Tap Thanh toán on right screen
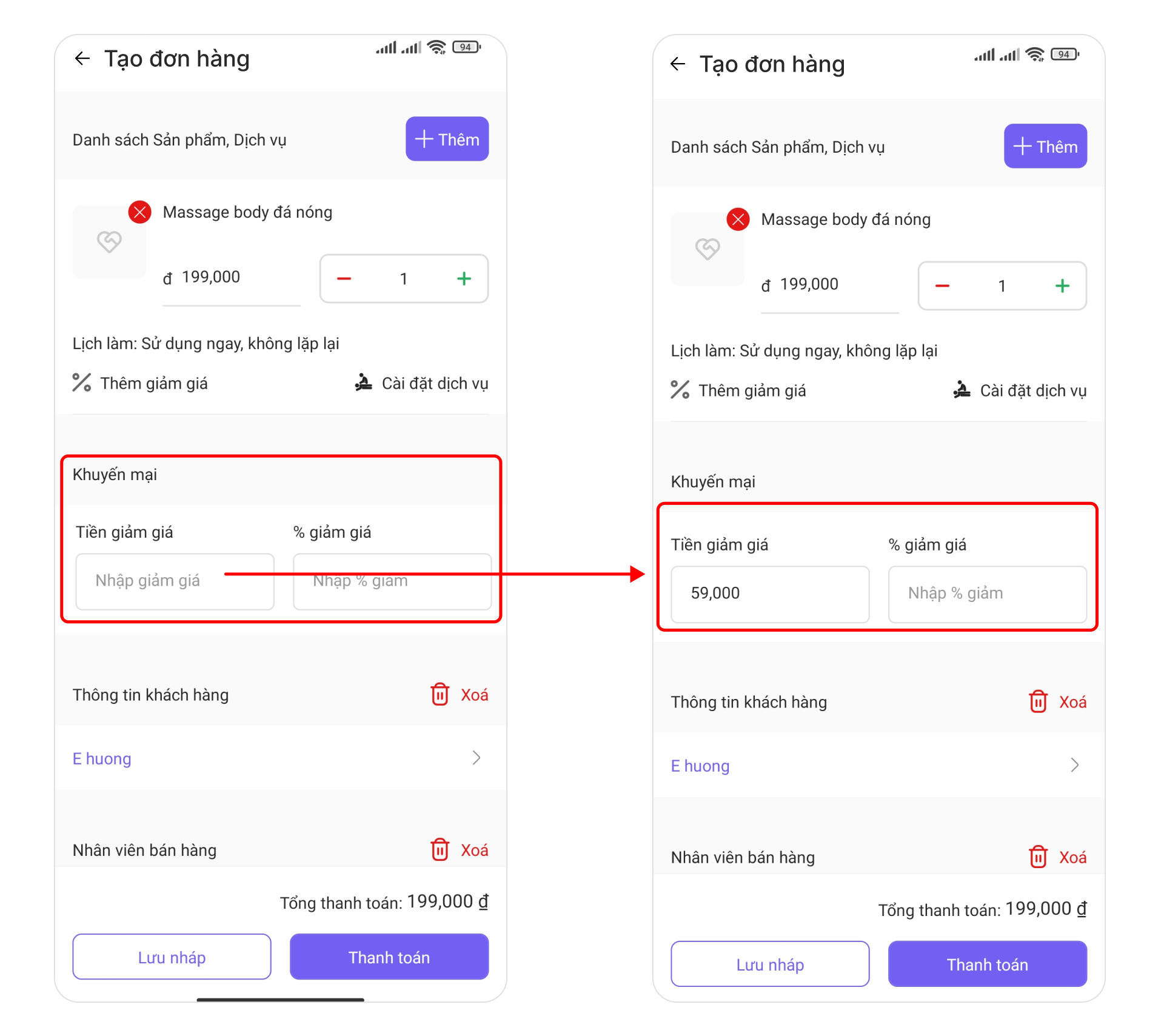 (988, 964)
